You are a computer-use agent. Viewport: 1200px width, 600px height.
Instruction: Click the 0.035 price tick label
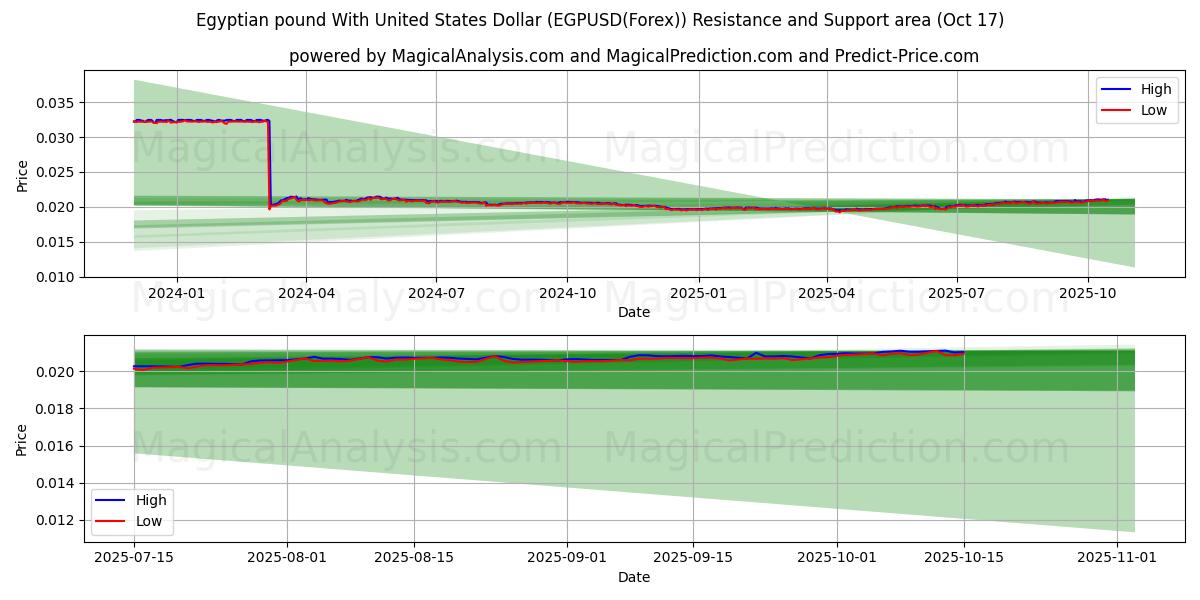tap(56, 103)
